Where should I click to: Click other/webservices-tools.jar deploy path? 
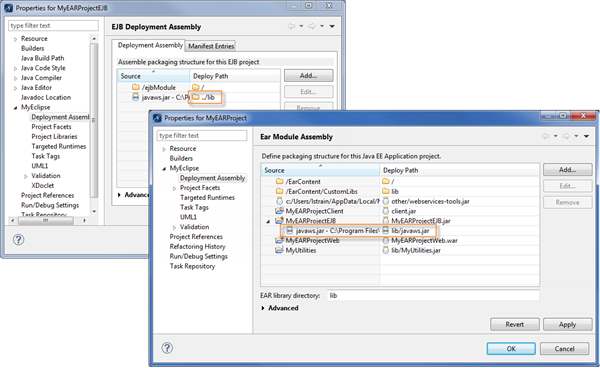430,201
